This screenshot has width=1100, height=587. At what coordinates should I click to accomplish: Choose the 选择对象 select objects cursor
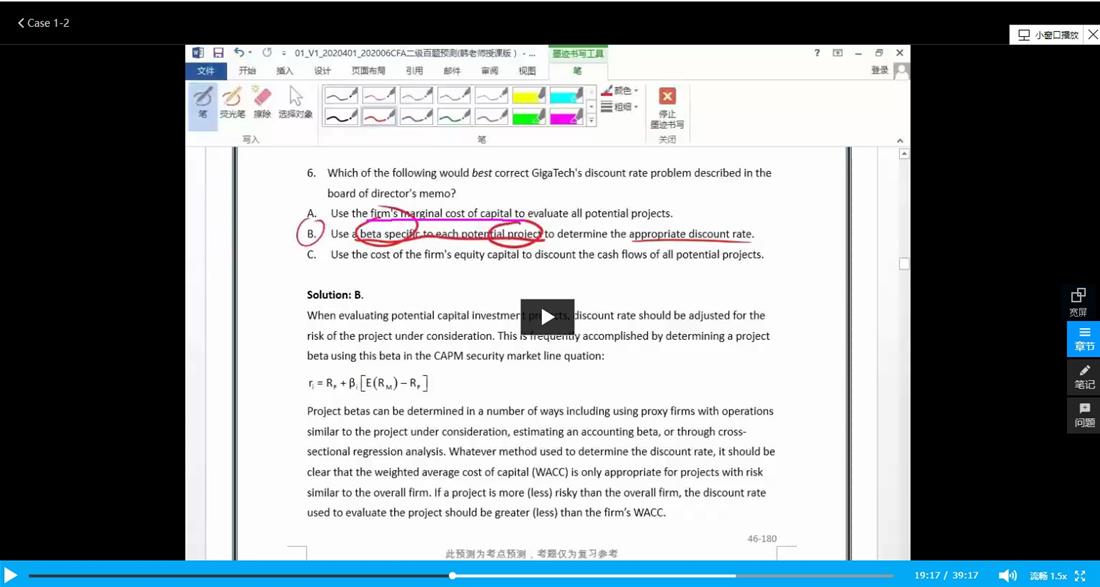[295, 102]
